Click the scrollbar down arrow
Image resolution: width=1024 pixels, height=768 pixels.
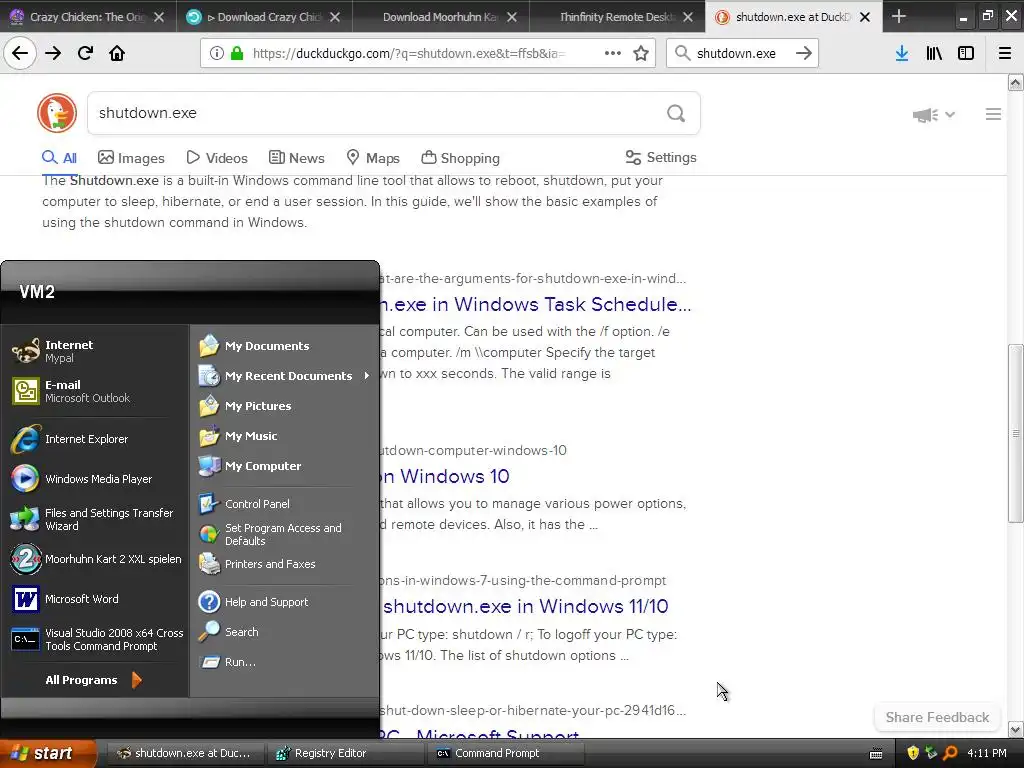click(x=1015, y=729)
